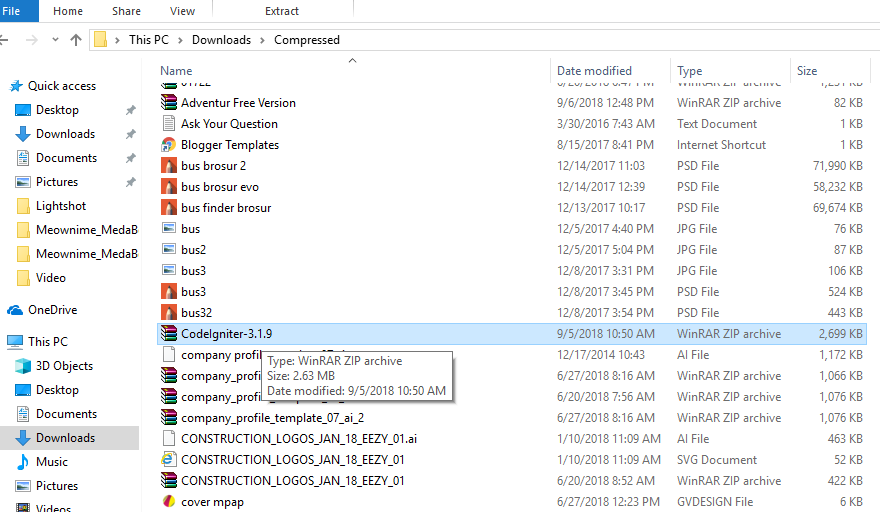Click IE icon of CONSTRUCTION_LOGOS SVG document
Image resolution: width=880 pixels, height=512 pixels.
(168, 459)
